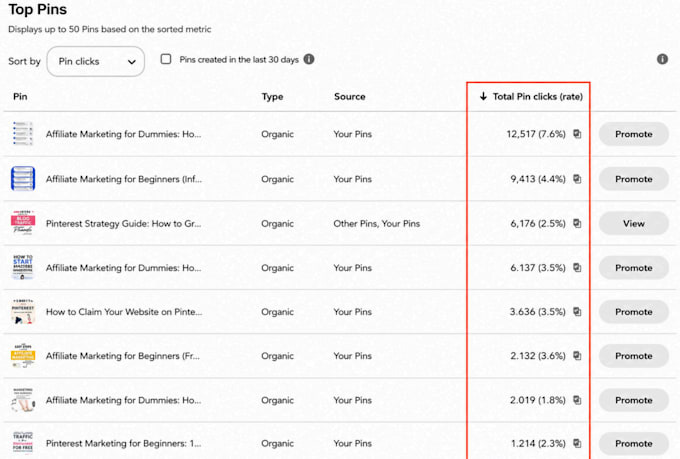Copy icon next to 9,413 (4.4%)

pyautogui.click(x=577, y=179)
